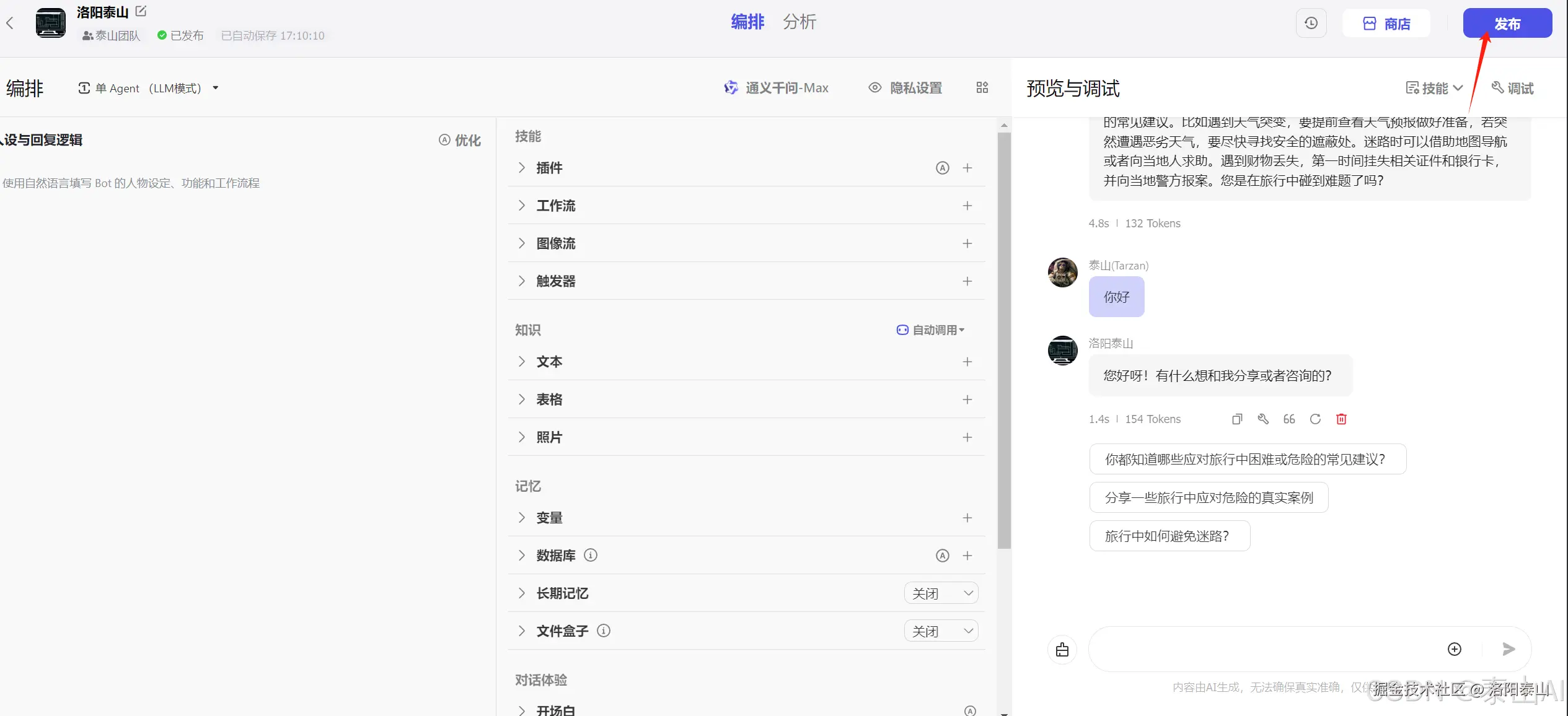The image size is (1568, 716).
Task: Switch to the 分析 tab
Action: click(x=799, y=22)
